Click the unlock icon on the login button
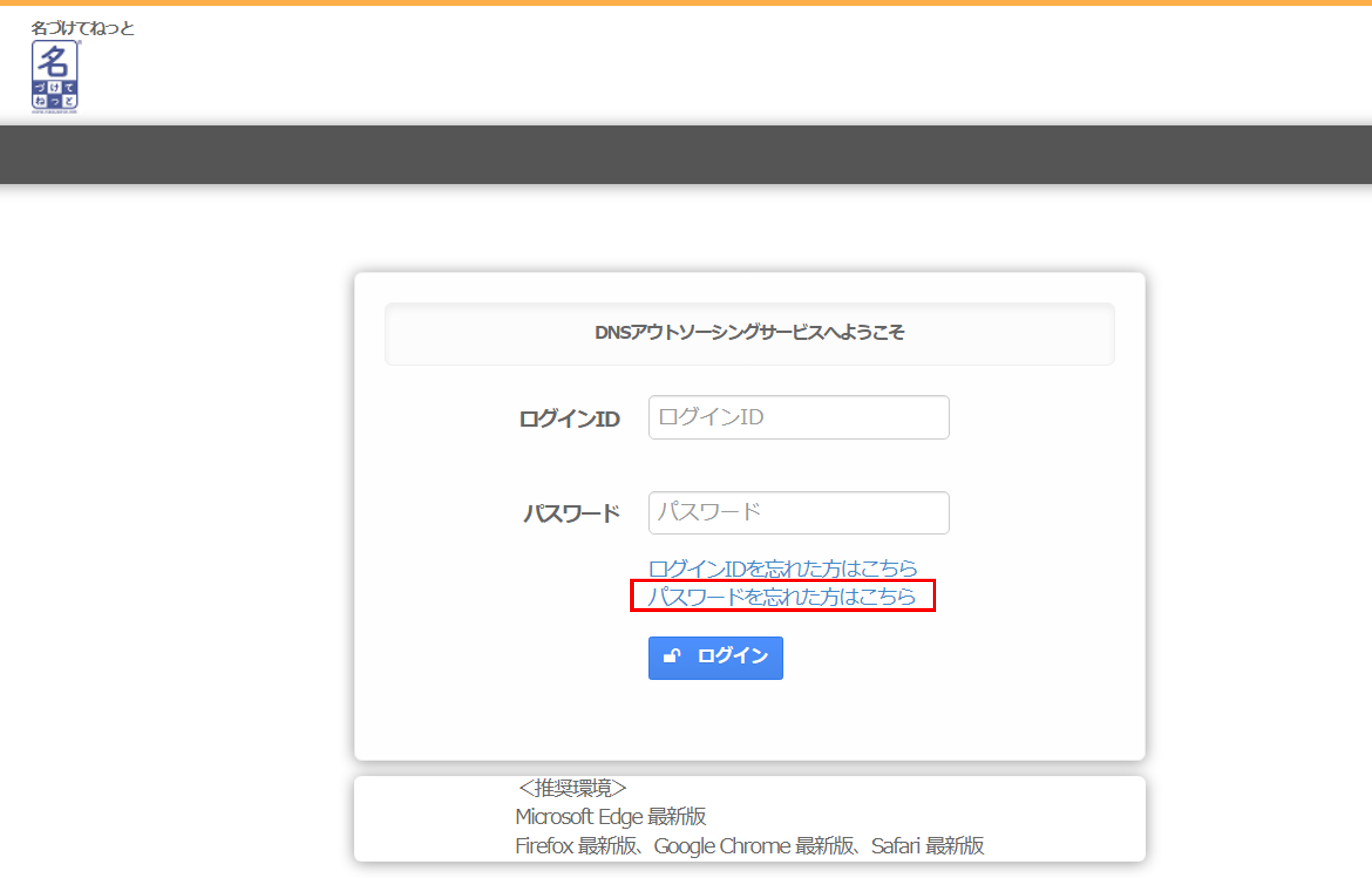Screen dimensions: 1372x878 (672, 656)
